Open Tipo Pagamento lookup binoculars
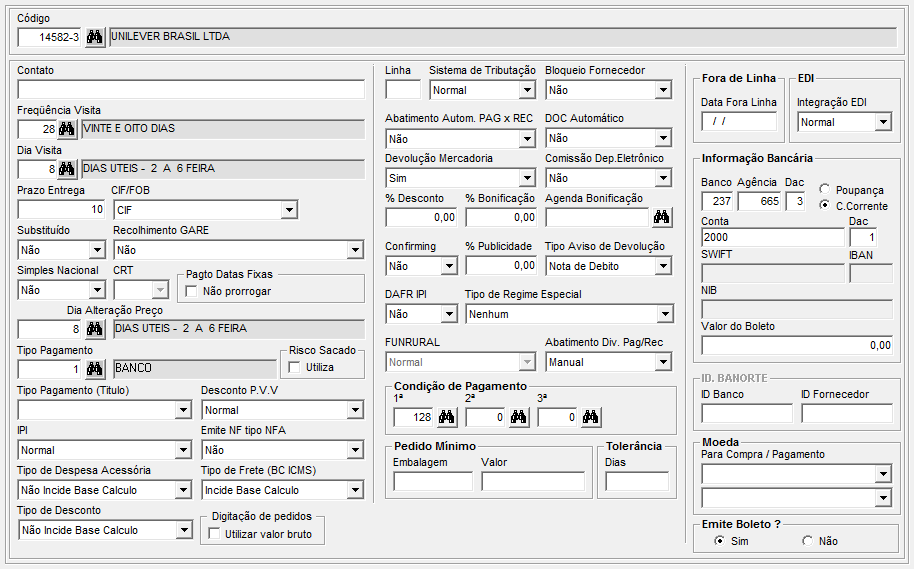 (x=95, y=369)
